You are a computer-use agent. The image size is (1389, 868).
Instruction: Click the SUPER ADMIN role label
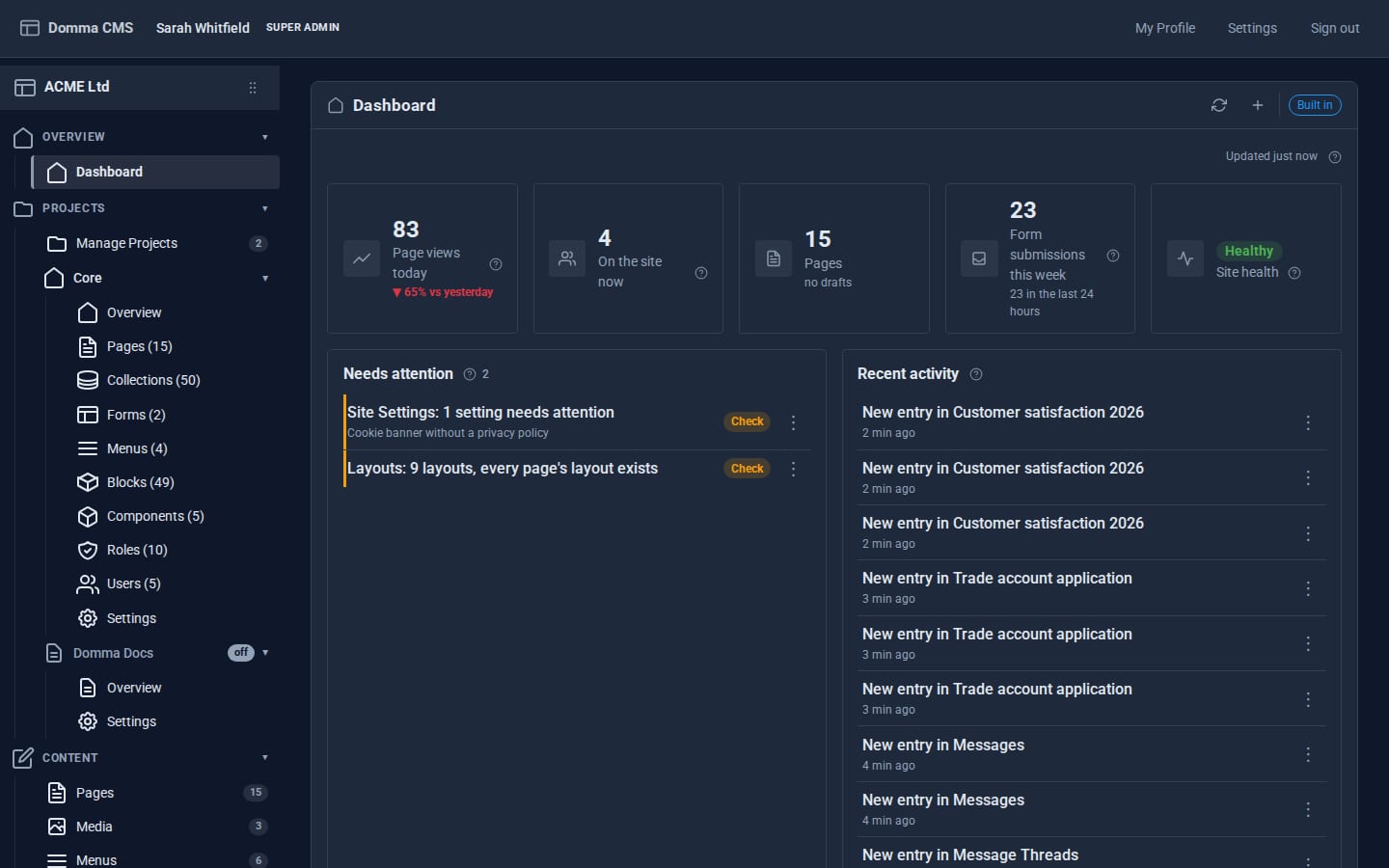pyautogui.click(x=303, y=28)
